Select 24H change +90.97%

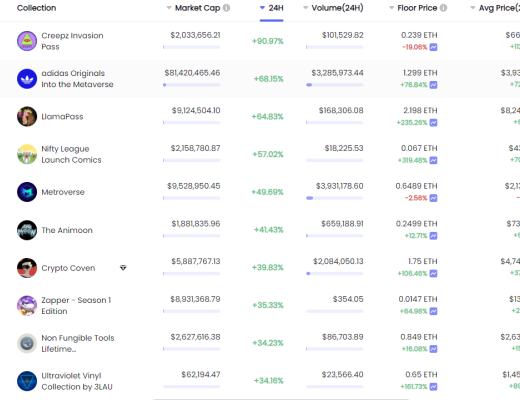[268, 41]
